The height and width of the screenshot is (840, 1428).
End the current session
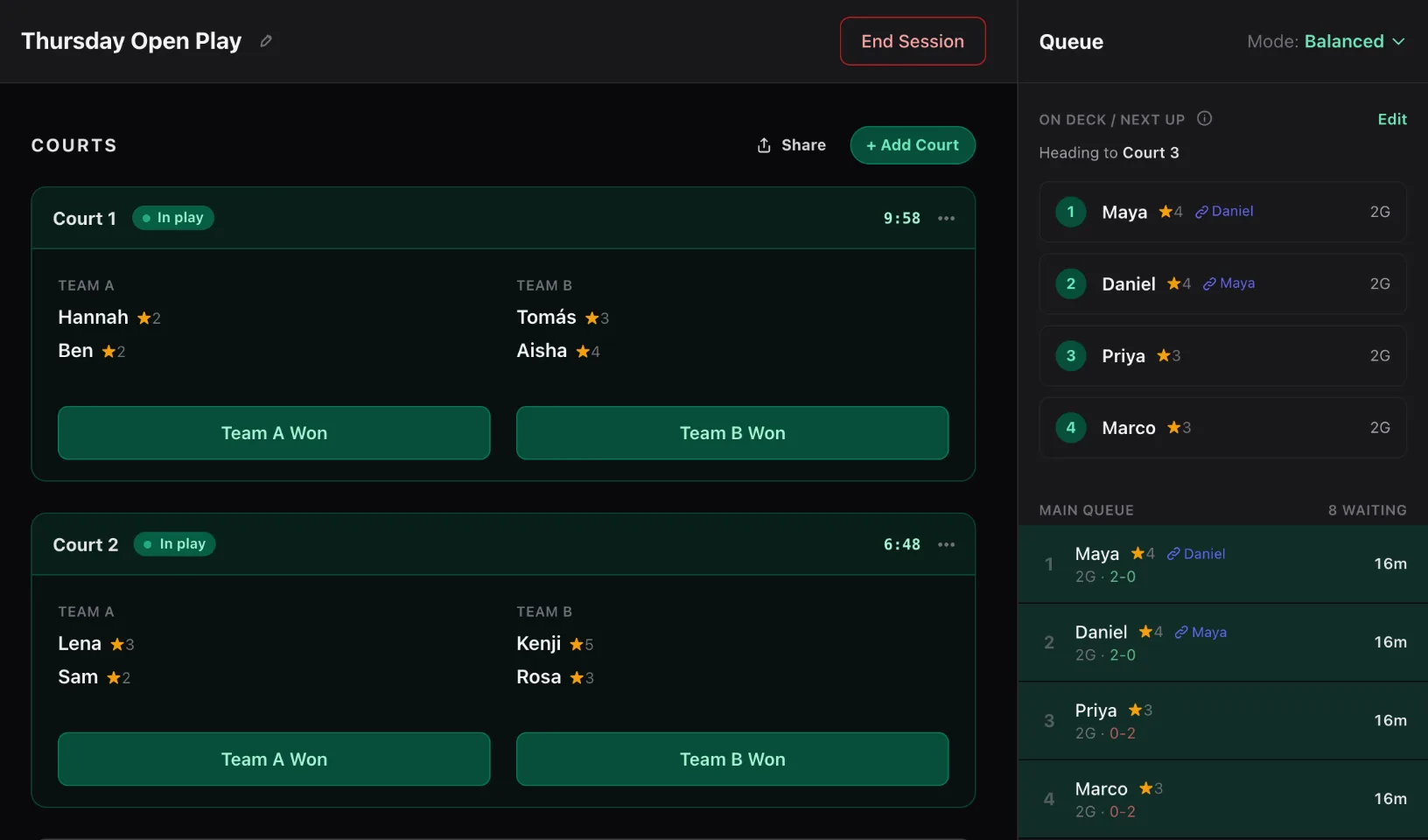tap(913, 41)
